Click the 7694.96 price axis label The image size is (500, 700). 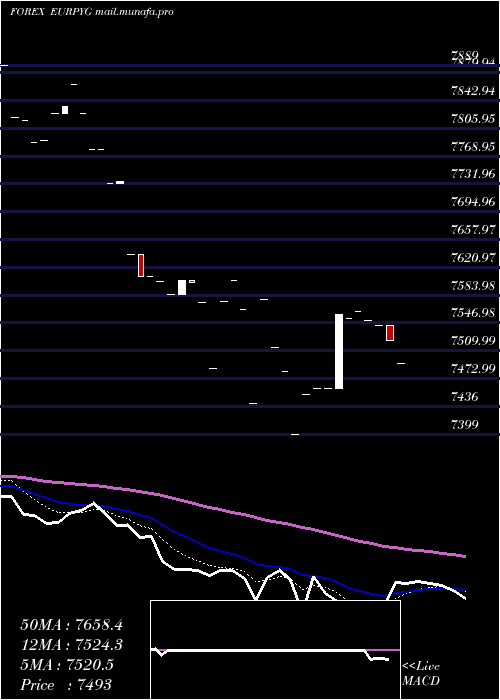(x=474, y=202)
